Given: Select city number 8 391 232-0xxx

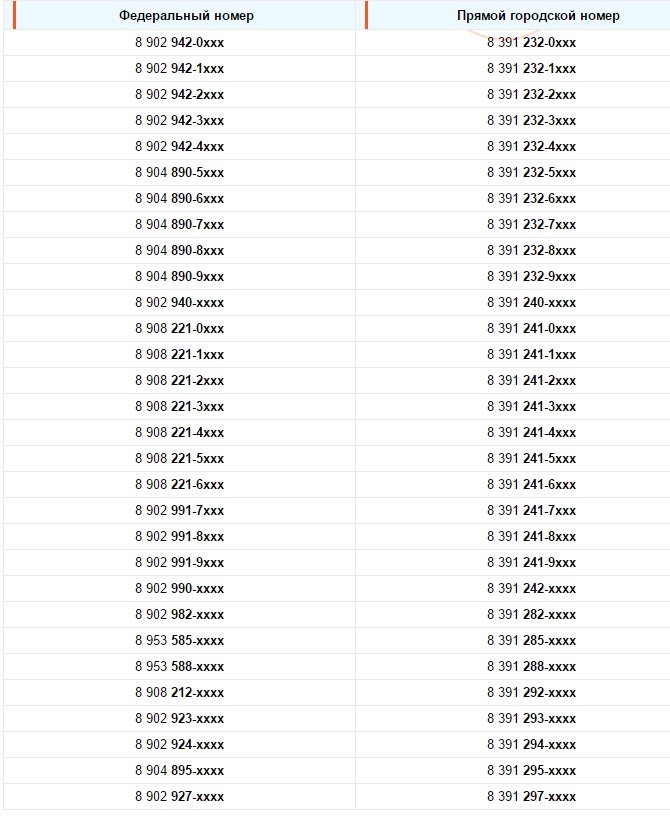Looking at the screenshot, I should point(532,43).
